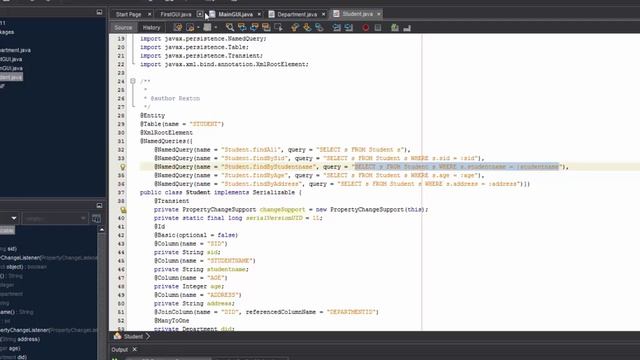This screenshot has width=640, height=360.
Task: Select Department.java in Projects tree
Action: coord(15,50)
